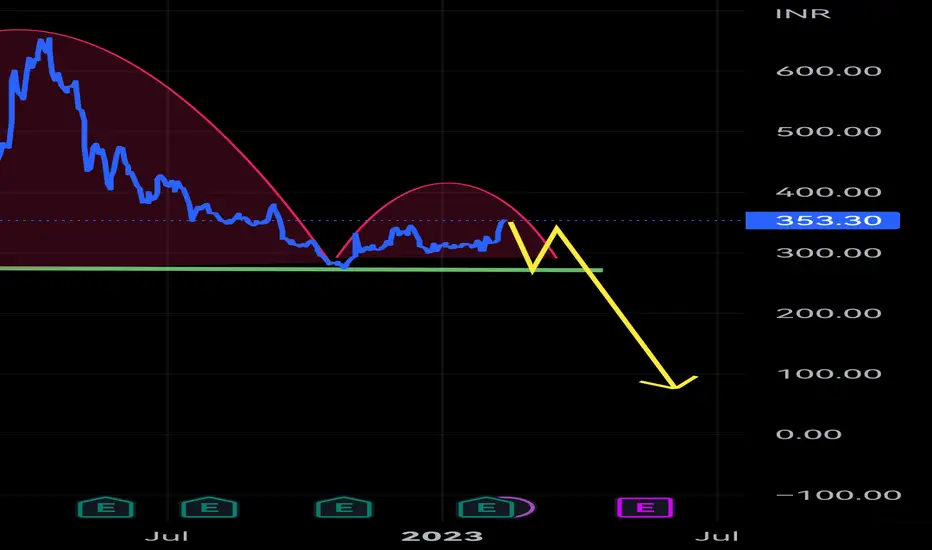Click the 200.00 price axis label
The image size is (932, 550).
pyautogui.click(x=829, y=313)
